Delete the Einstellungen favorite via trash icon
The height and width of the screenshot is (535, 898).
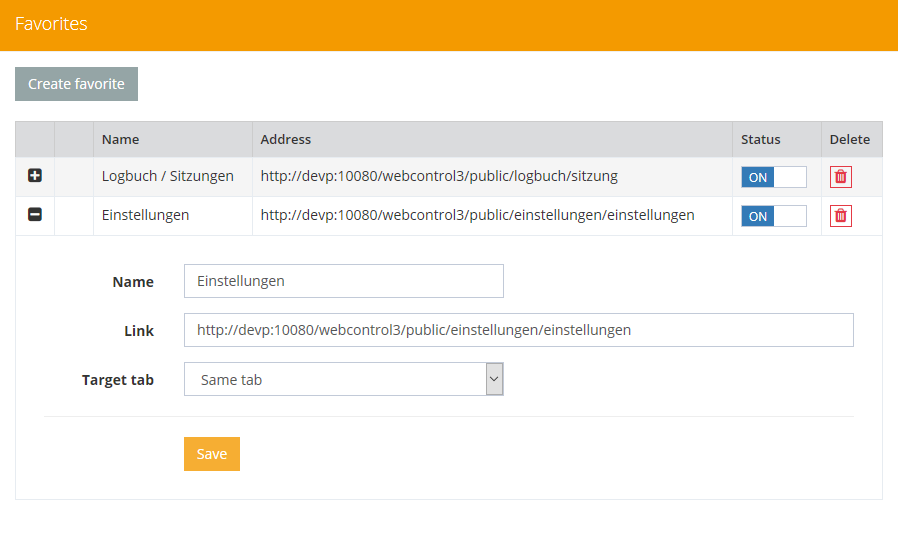(x=840, y=216)
